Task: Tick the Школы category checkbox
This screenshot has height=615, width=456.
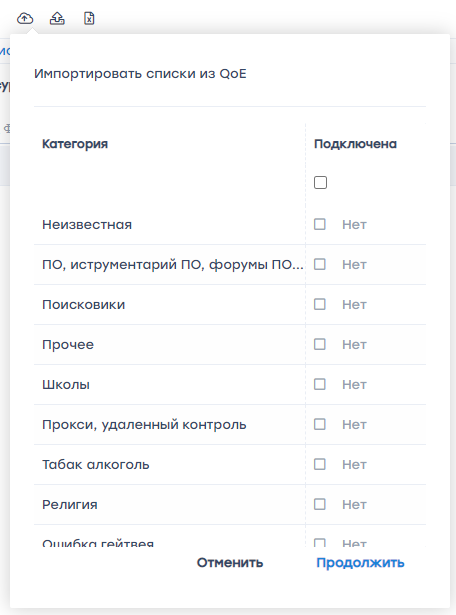Action: [x=320, y=384]
